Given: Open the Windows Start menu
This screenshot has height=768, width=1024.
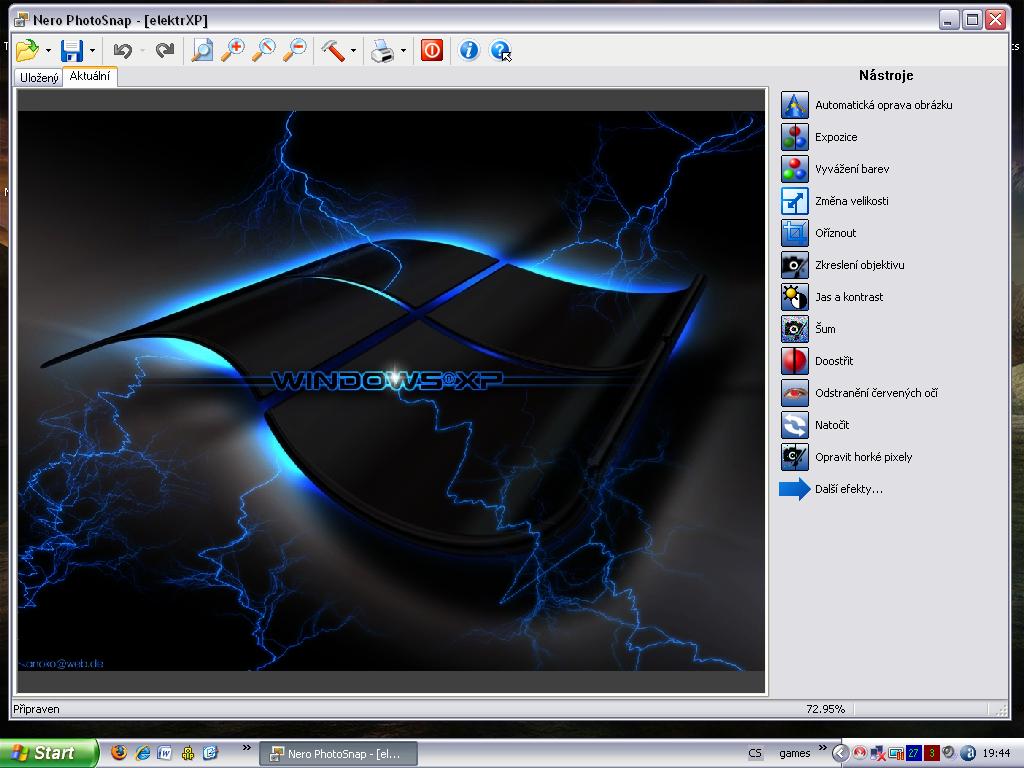Looking at the screenshot, I should point(48,753).
